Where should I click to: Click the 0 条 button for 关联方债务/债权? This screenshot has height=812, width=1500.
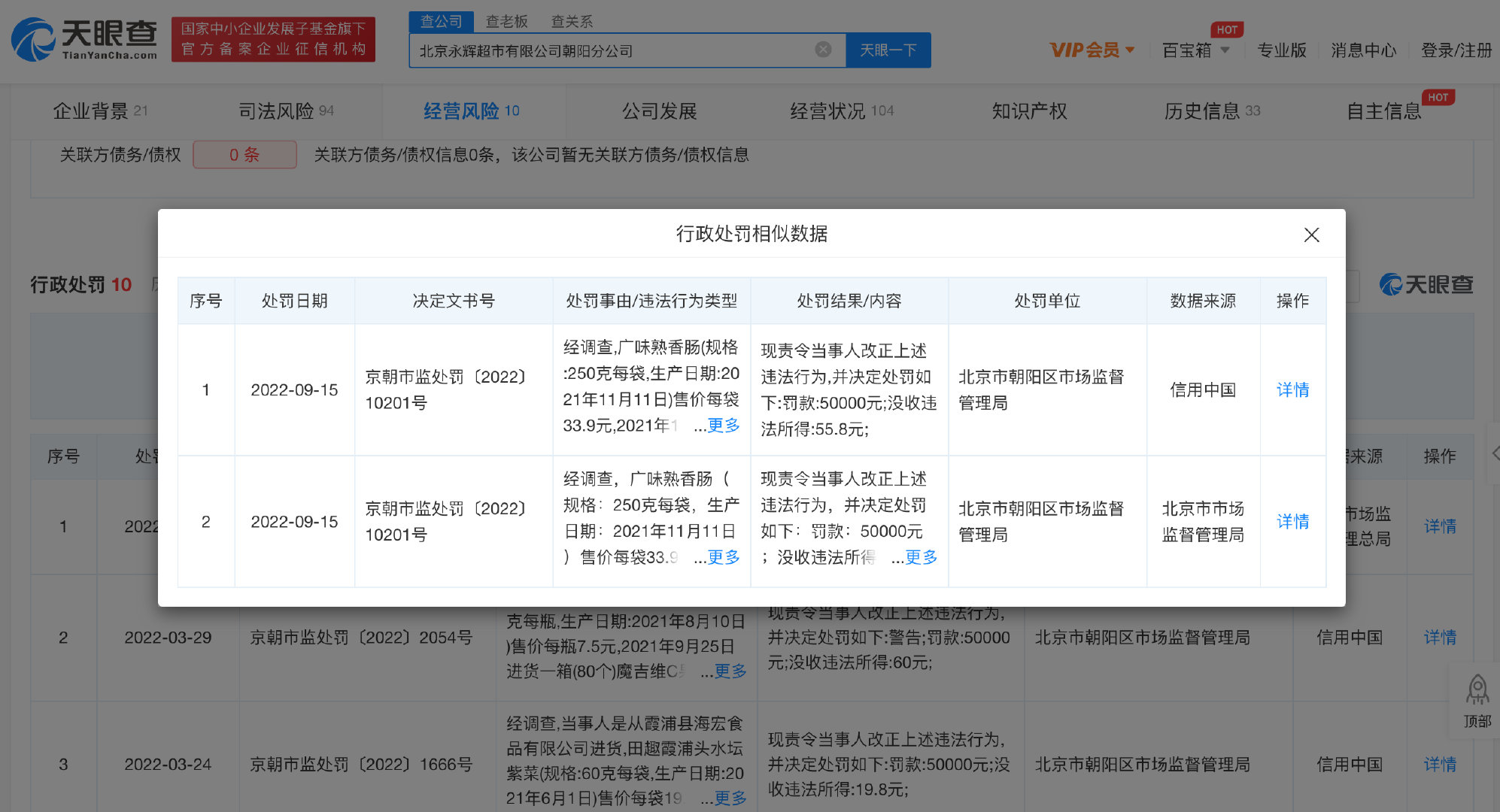tap(244, 155)
